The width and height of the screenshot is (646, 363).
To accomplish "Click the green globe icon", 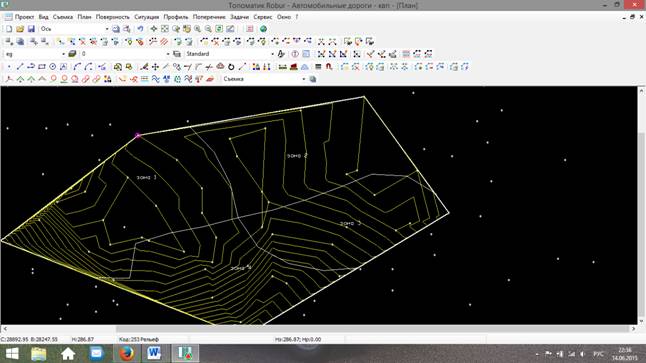I will point(263,29).
